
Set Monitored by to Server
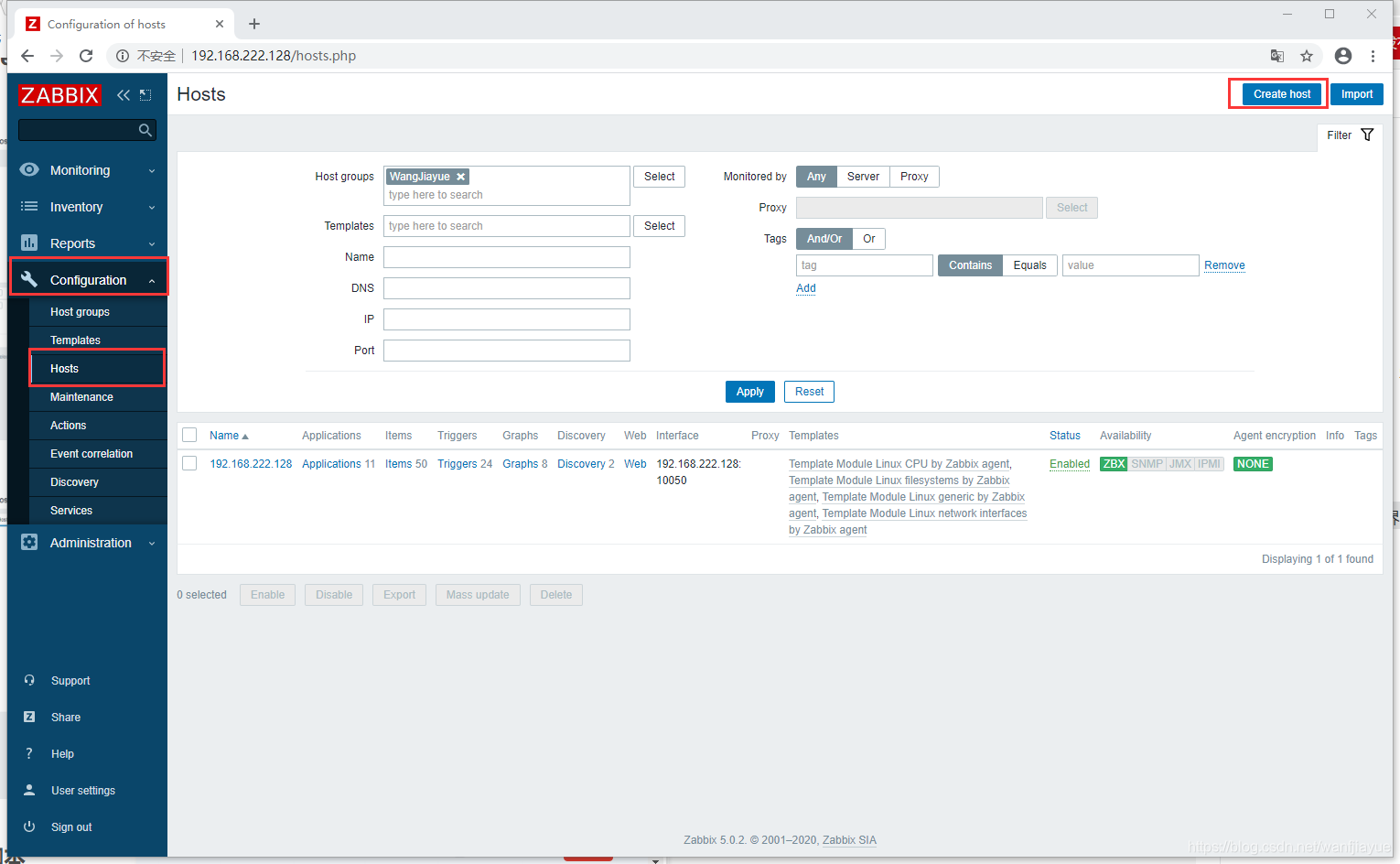pos(863,177)
